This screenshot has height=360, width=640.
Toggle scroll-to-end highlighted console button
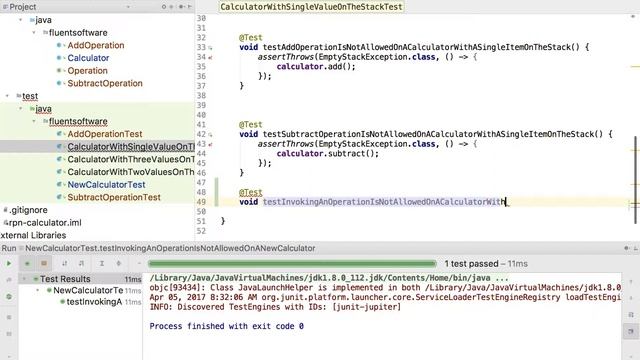(631, 331)
